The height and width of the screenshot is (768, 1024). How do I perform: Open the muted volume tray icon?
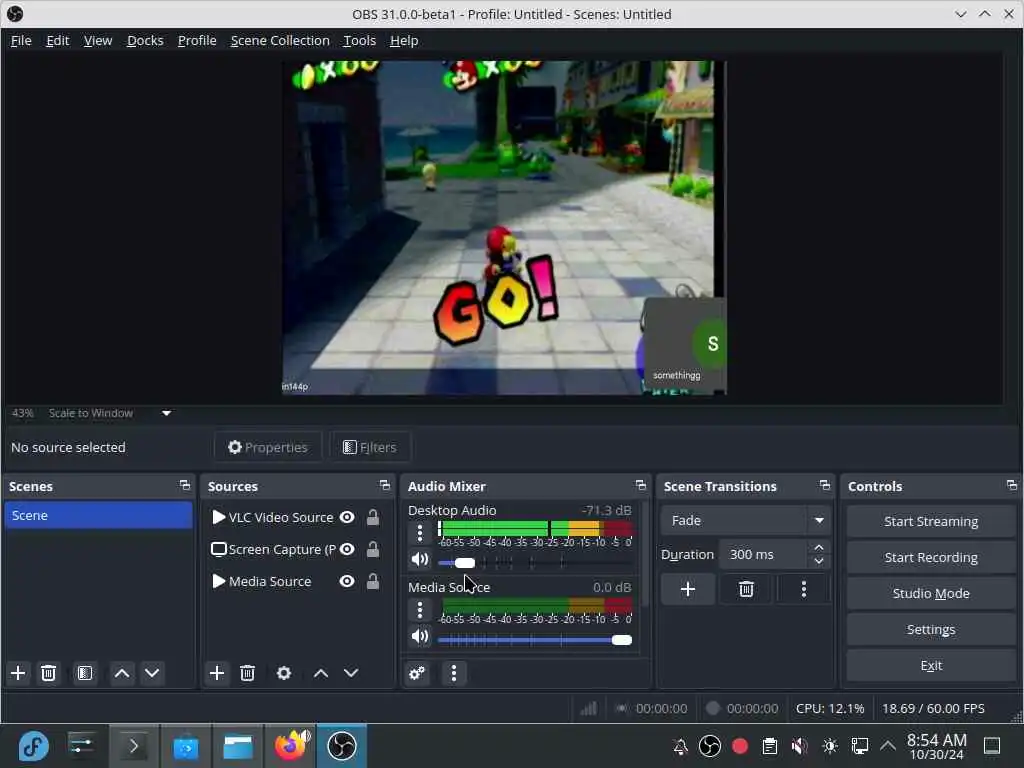tap(799, 746)
